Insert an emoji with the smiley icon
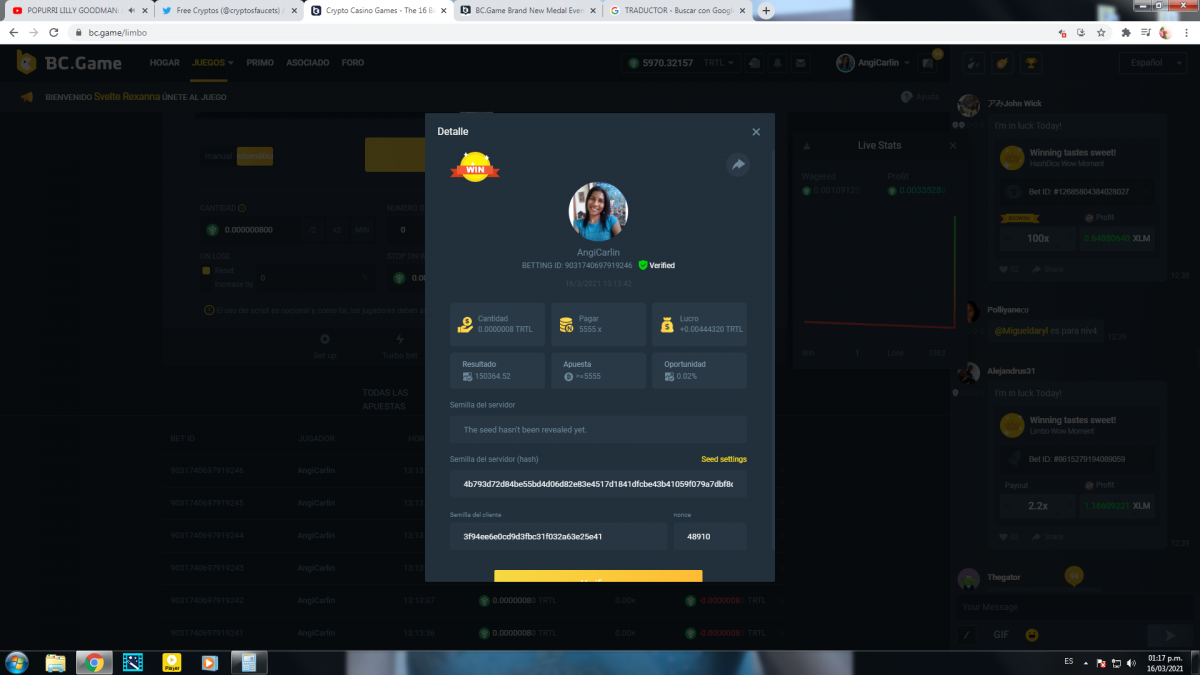The height and width of the screenshot is (675, 1200). pyautogui.click(x=1033, y=635)
